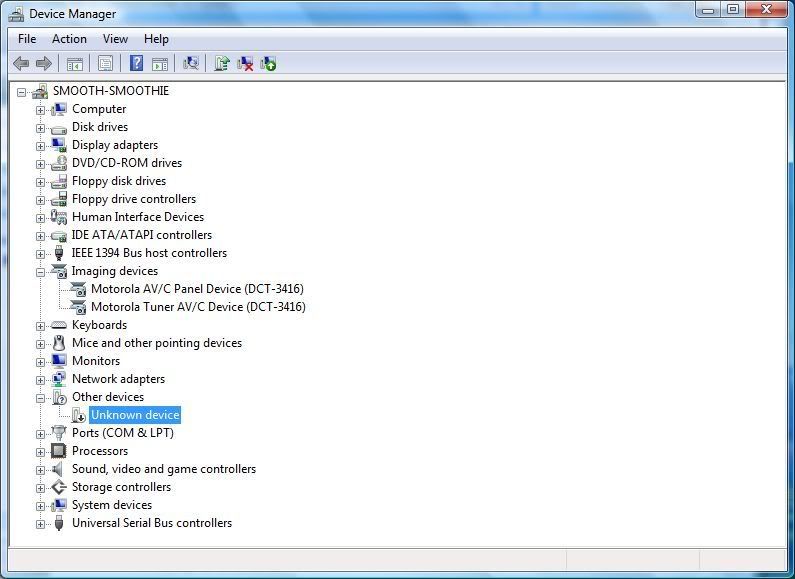Collapse the SMOOTH-SMOOTHIE root node
The height and width of the screenshot is (579, 795).
click(x=21, y=92)
